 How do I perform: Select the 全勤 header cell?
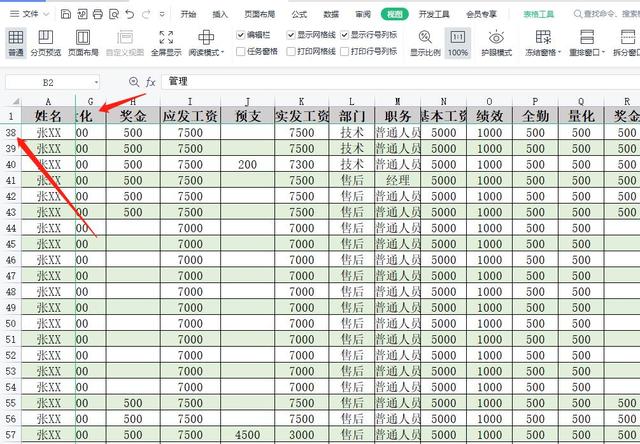535,116
